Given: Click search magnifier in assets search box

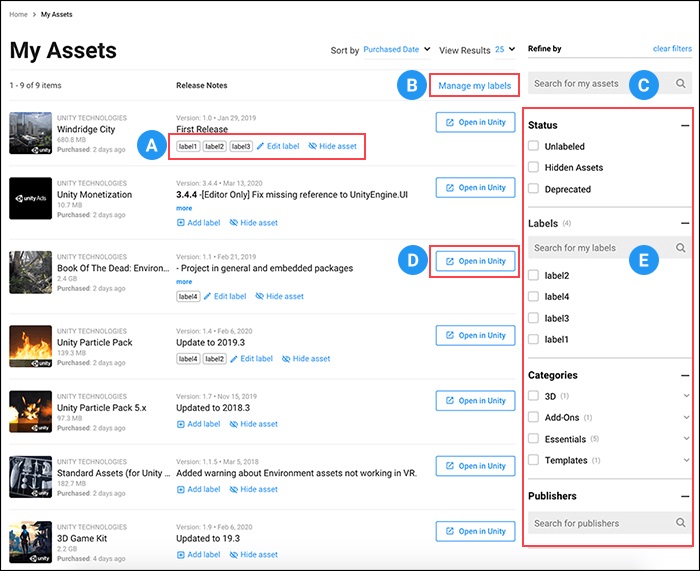Looking at the screenshot, I should pyautogui.click(x=680, y=83).
